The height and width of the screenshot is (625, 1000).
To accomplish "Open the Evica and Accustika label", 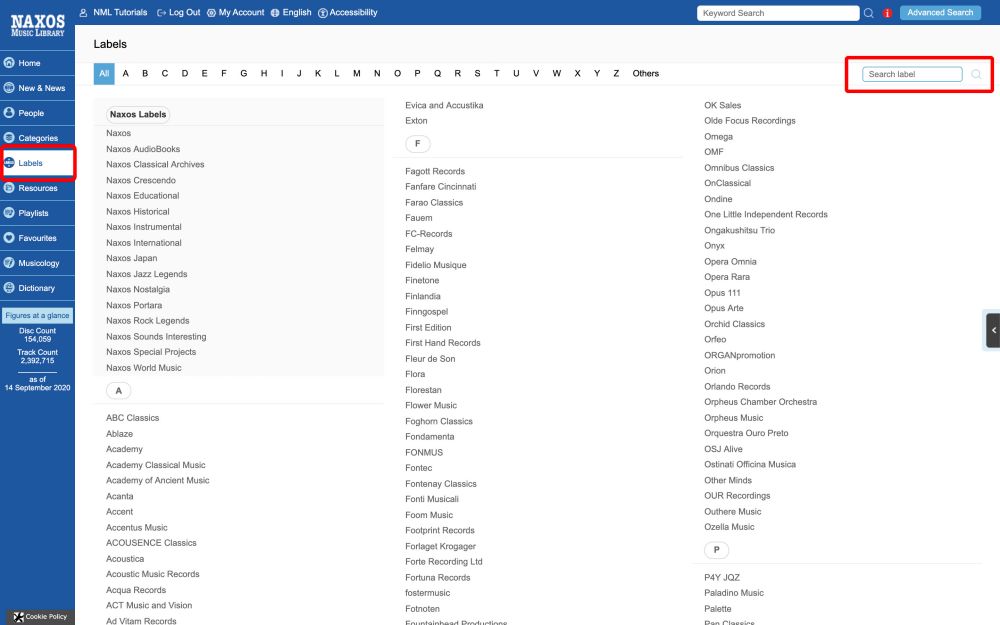I will tap(444, 105).
